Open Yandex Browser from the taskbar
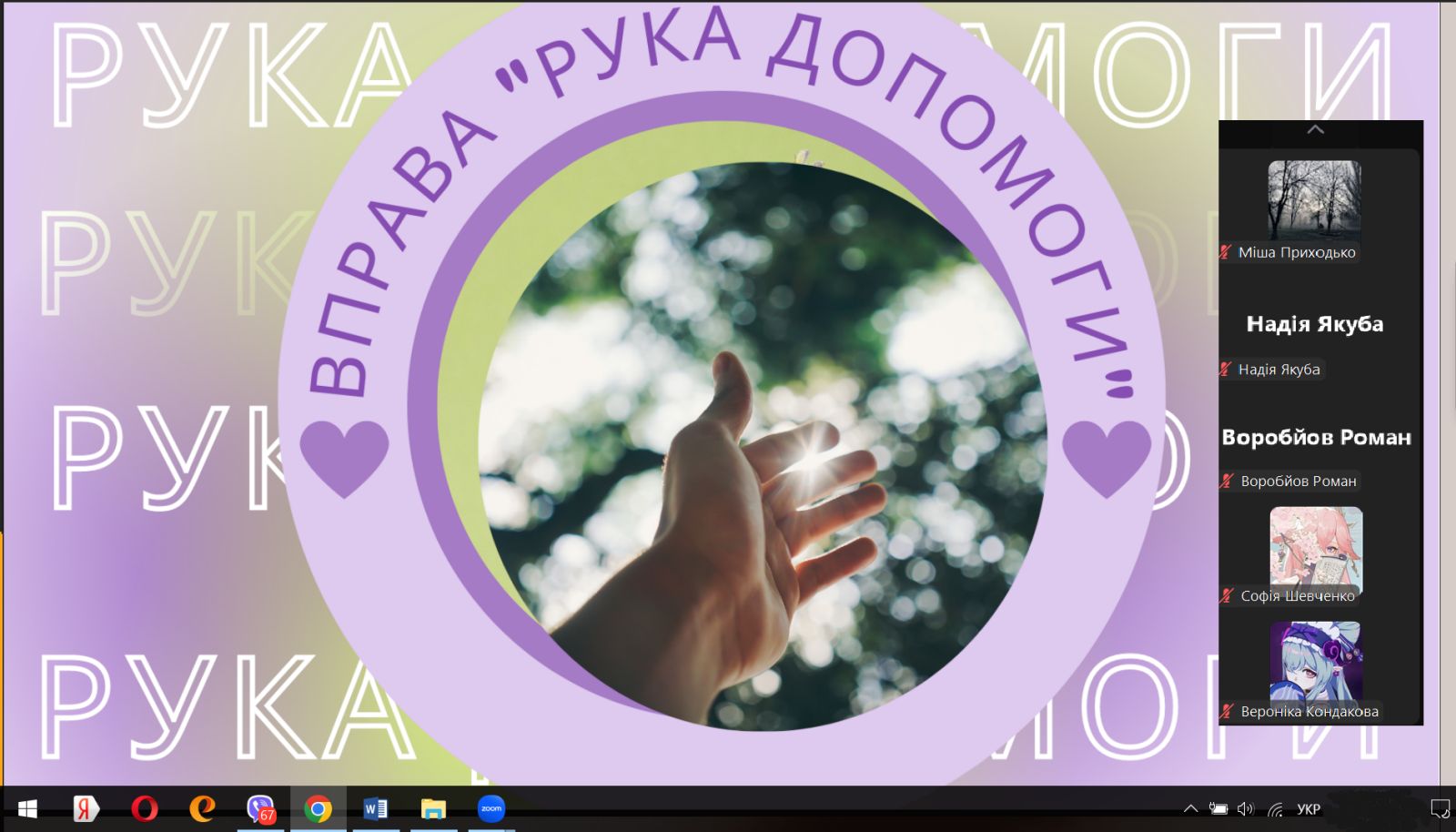The width and height of the screenshot is (1456, 832). 86,808
